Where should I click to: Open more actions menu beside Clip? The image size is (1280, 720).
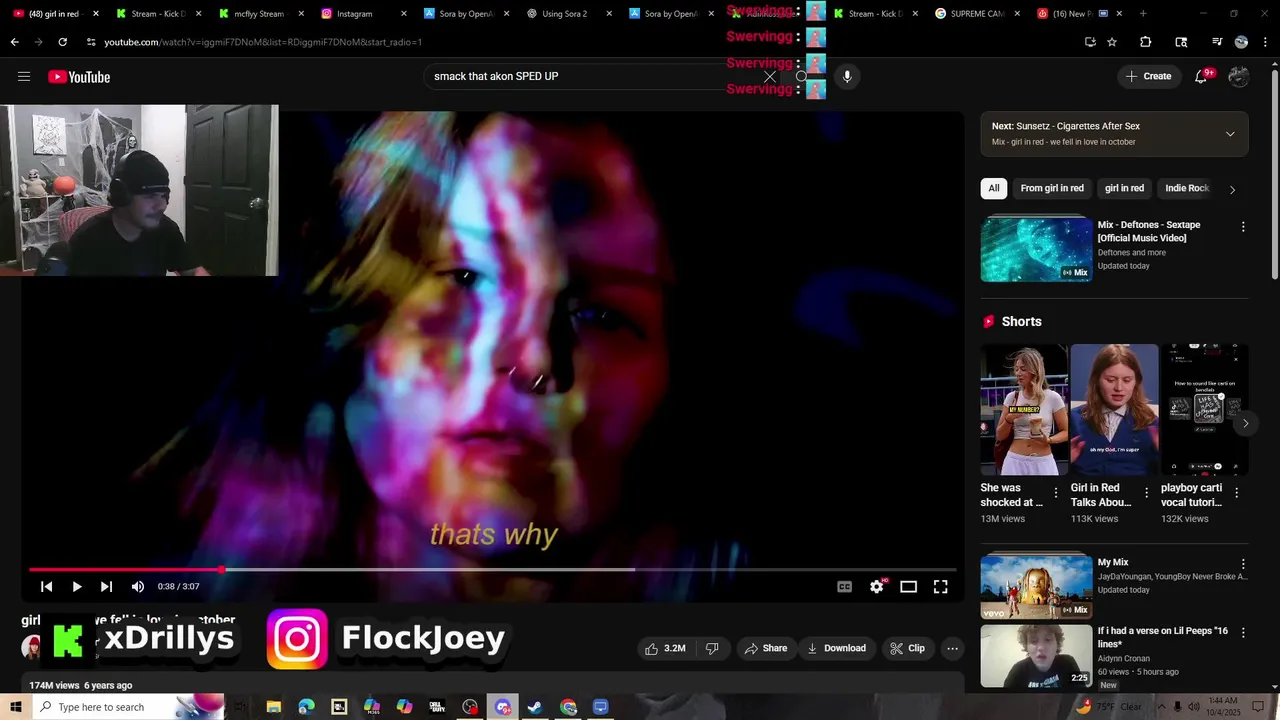coord(952,648)
